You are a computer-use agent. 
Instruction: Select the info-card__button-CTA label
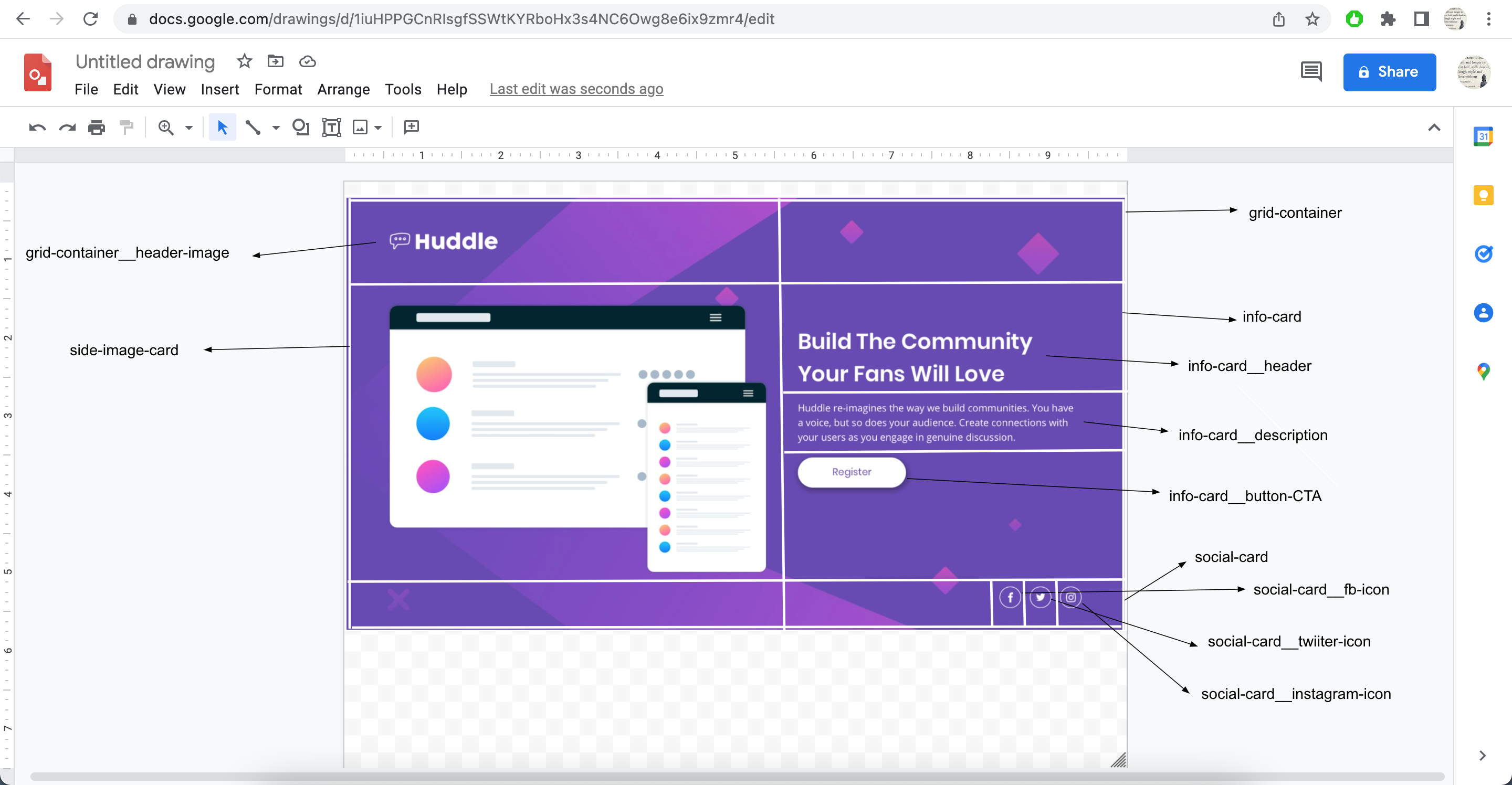pyautogui.click(x=1245, y=496)
